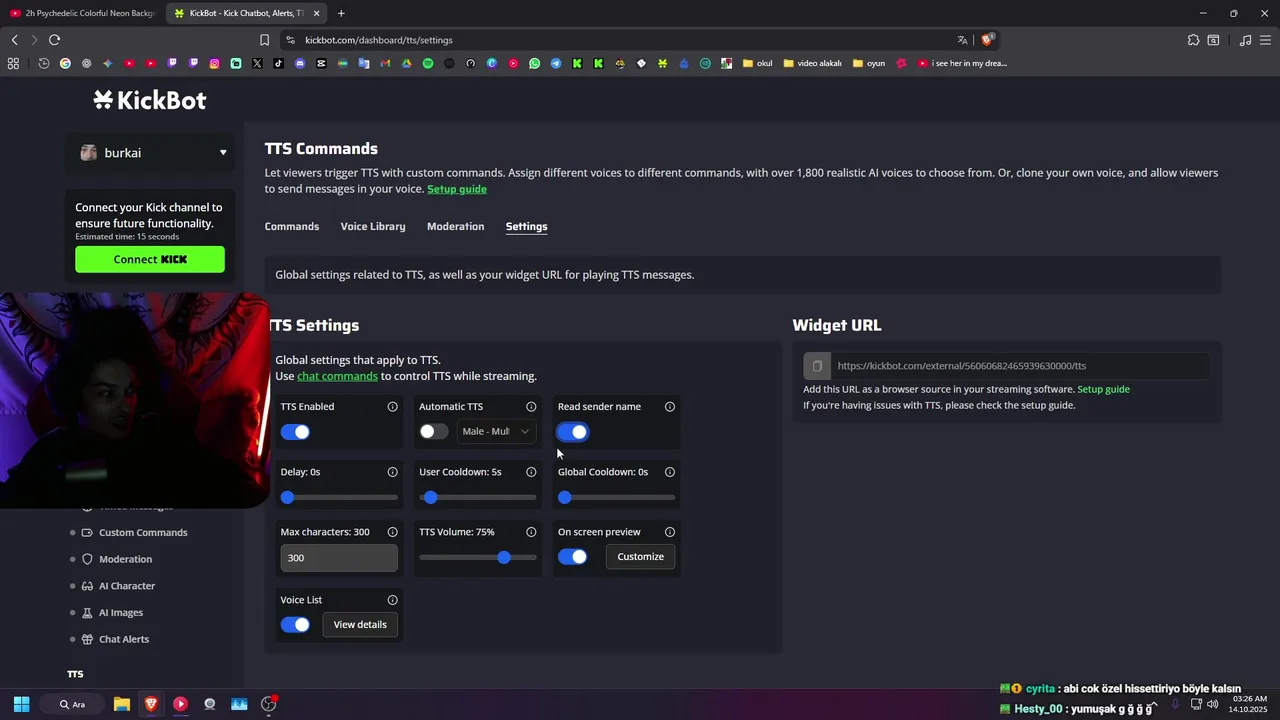
Task: Open File Explorer from taskbar
Action: coord(121,704)
